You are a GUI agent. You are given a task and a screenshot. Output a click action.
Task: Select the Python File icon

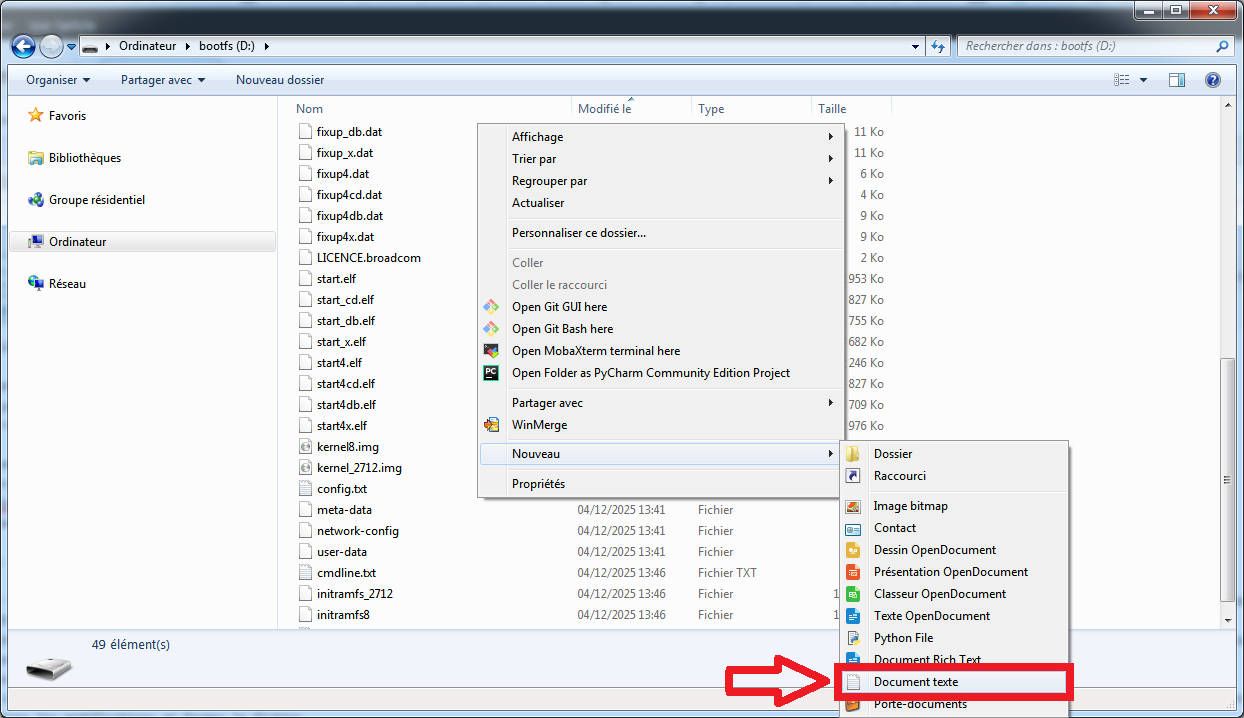point(853,638)
